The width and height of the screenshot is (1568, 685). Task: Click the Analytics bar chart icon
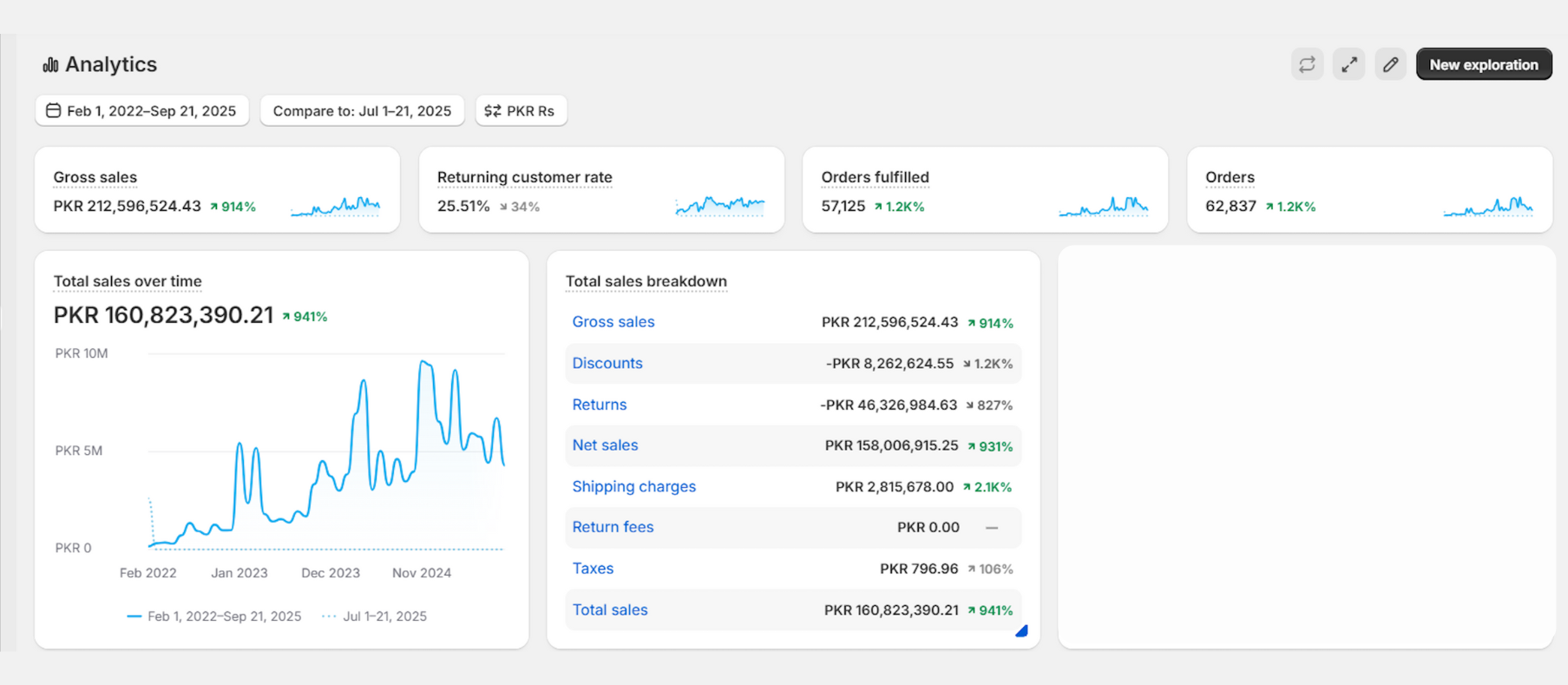50,65
